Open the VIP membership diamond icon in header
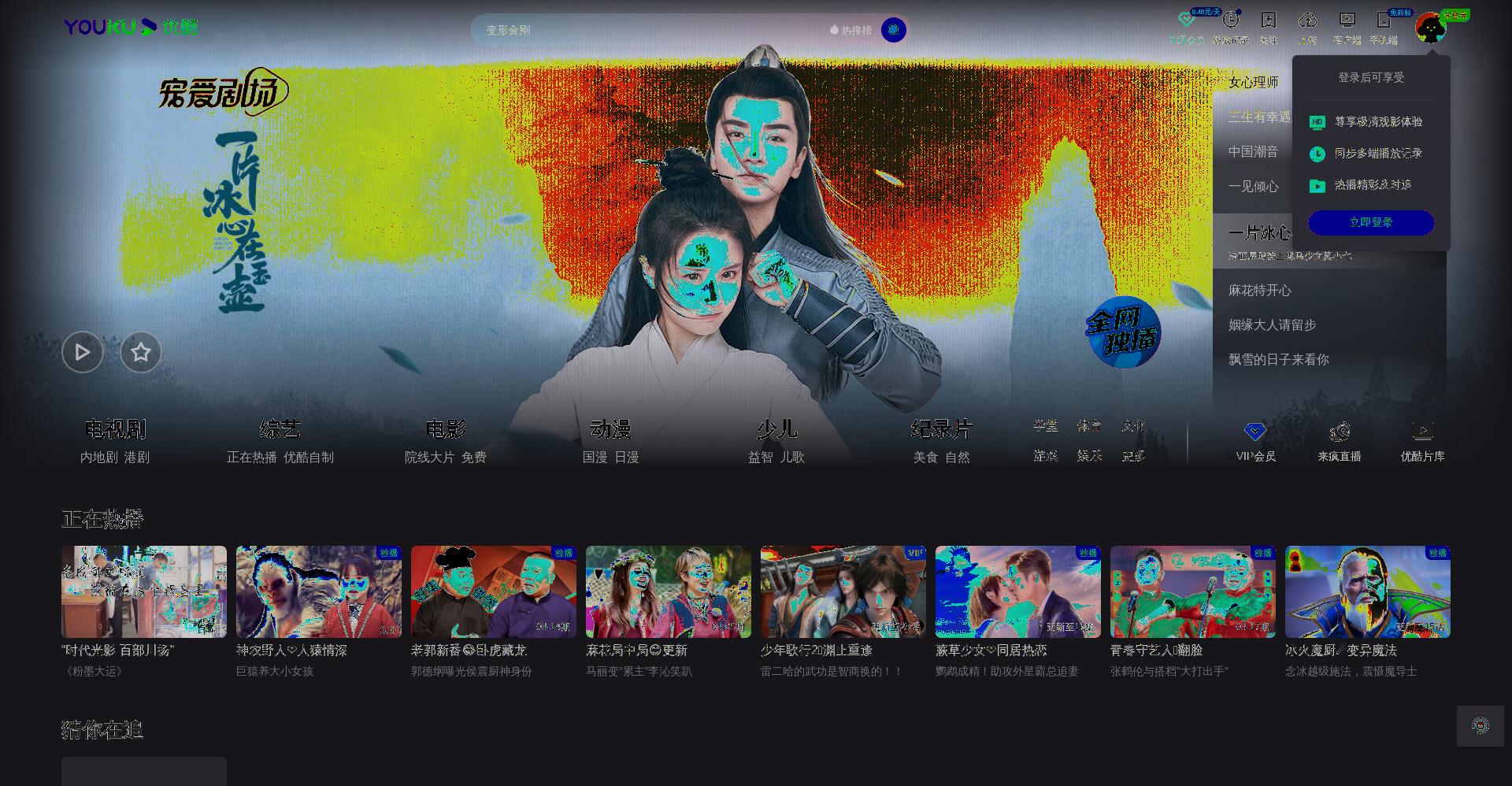Screen dimensions: 1512x786 click(x=1186, y=20)
